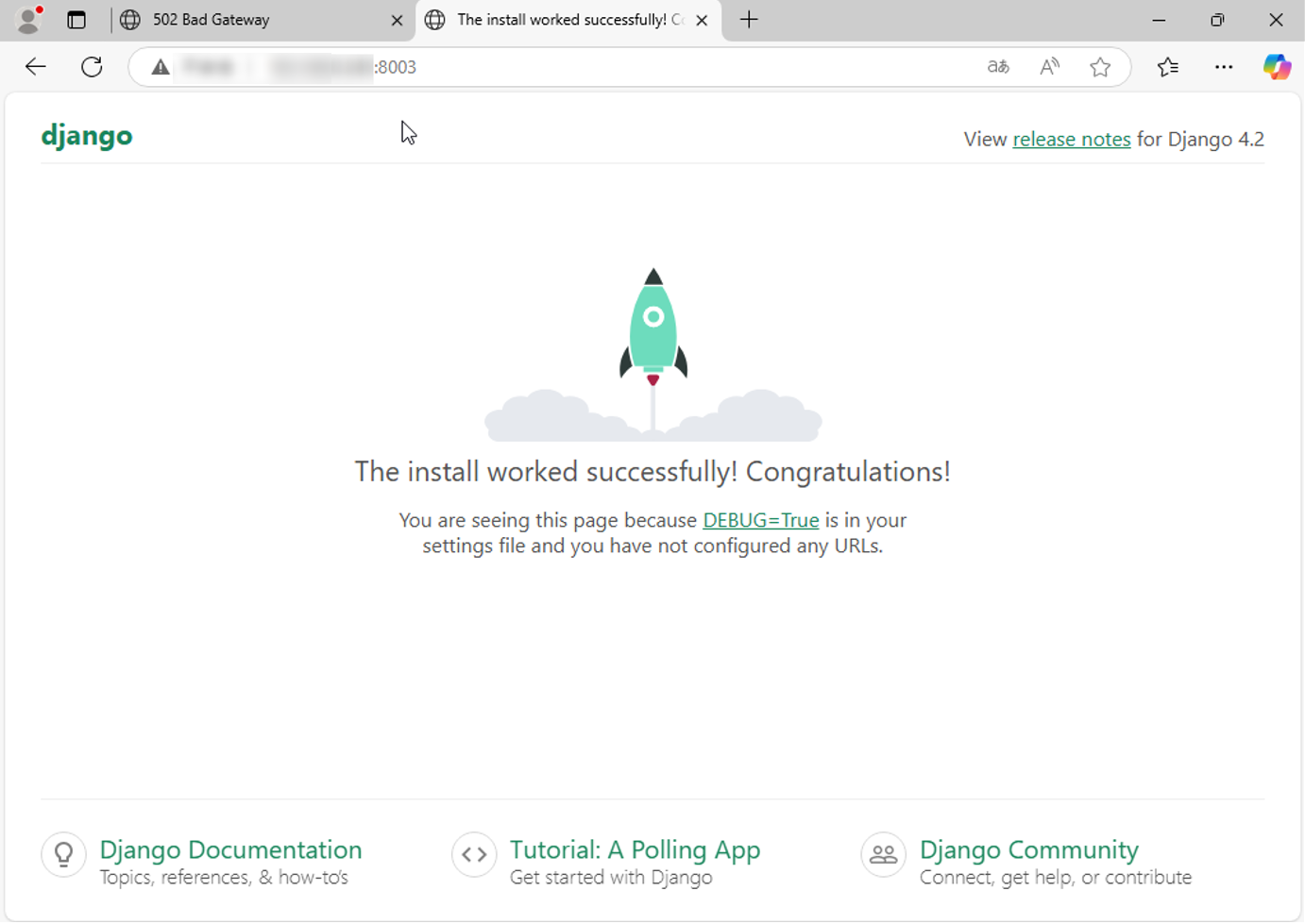Restore down the browser window

[1217, 20]
